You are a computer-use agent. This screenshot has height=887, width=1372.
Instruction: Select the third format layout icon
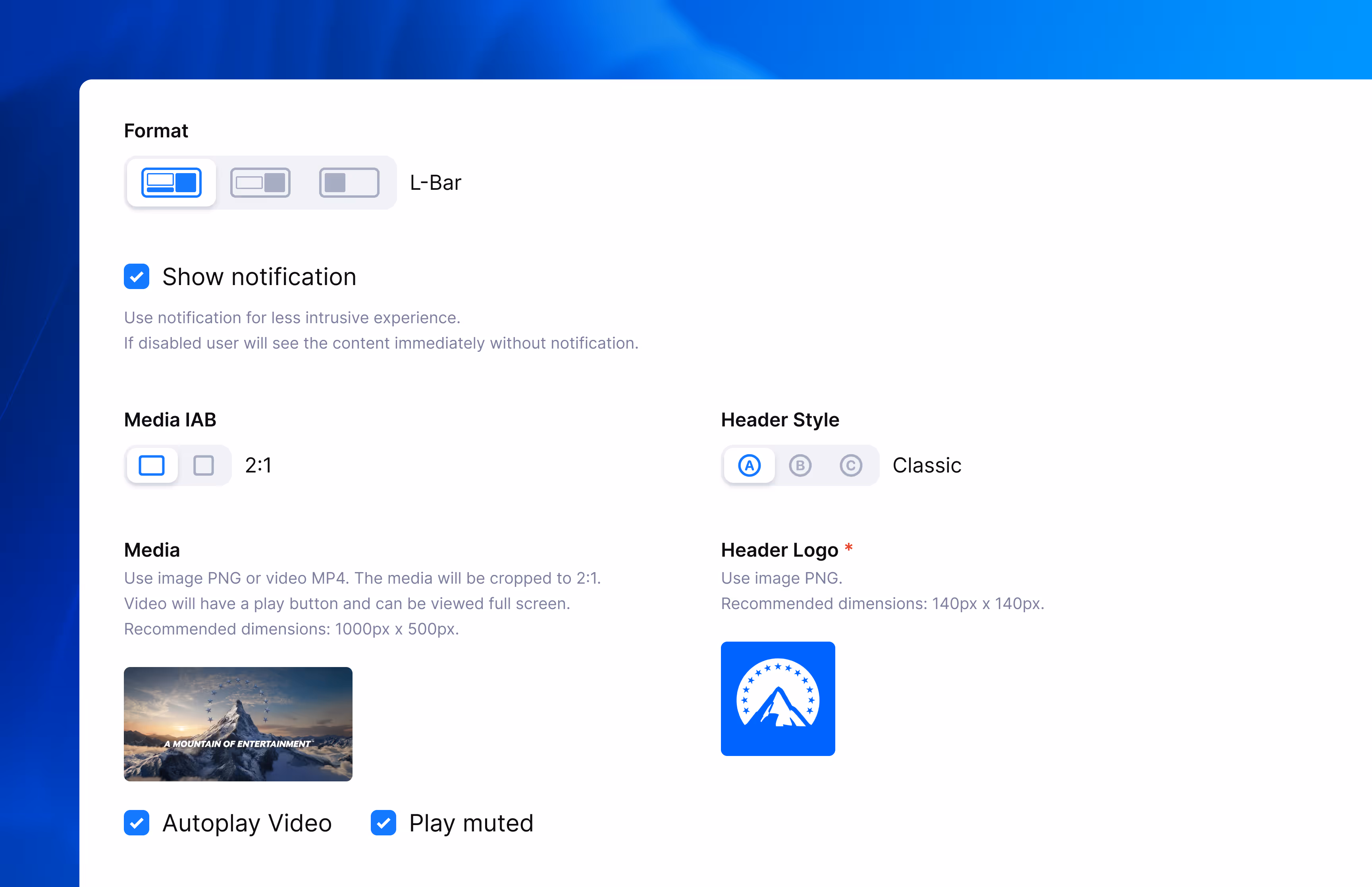(349, 183)
